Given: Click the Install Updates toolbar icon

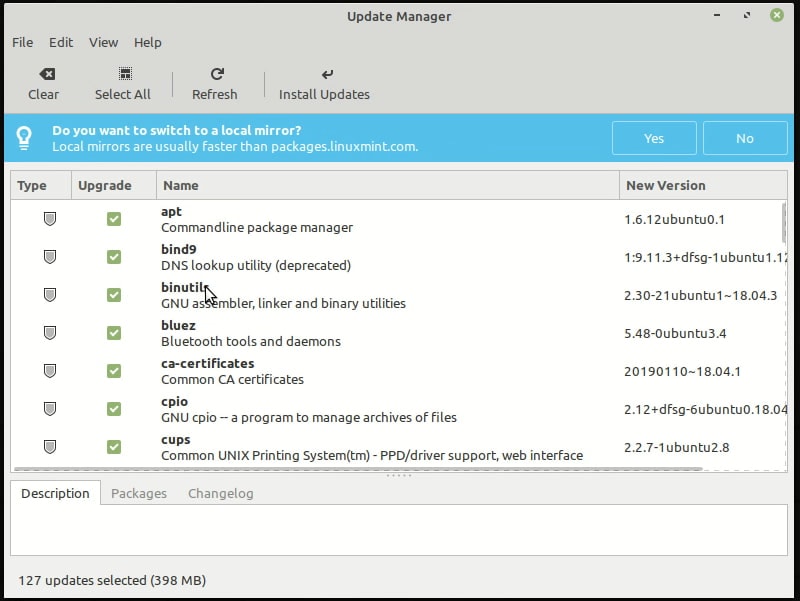Looking at the screenshot, I should coord(327,72).
